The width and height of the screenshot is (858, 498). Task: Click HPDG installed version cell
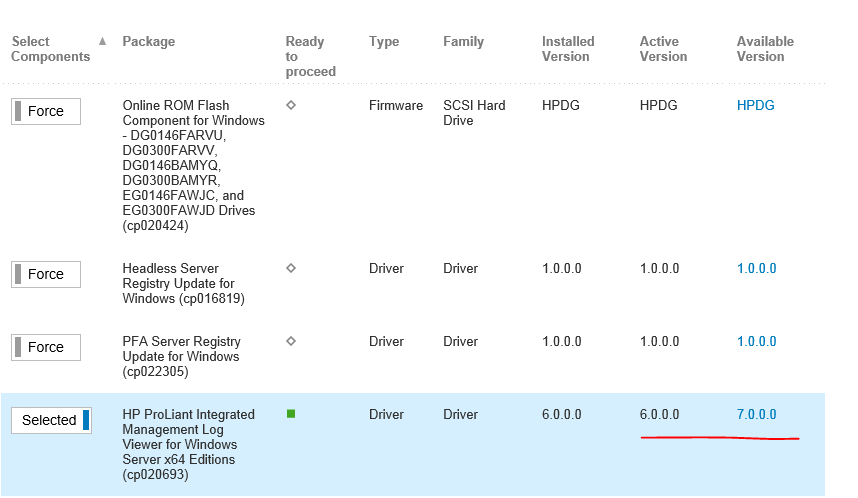pos(561,106)
